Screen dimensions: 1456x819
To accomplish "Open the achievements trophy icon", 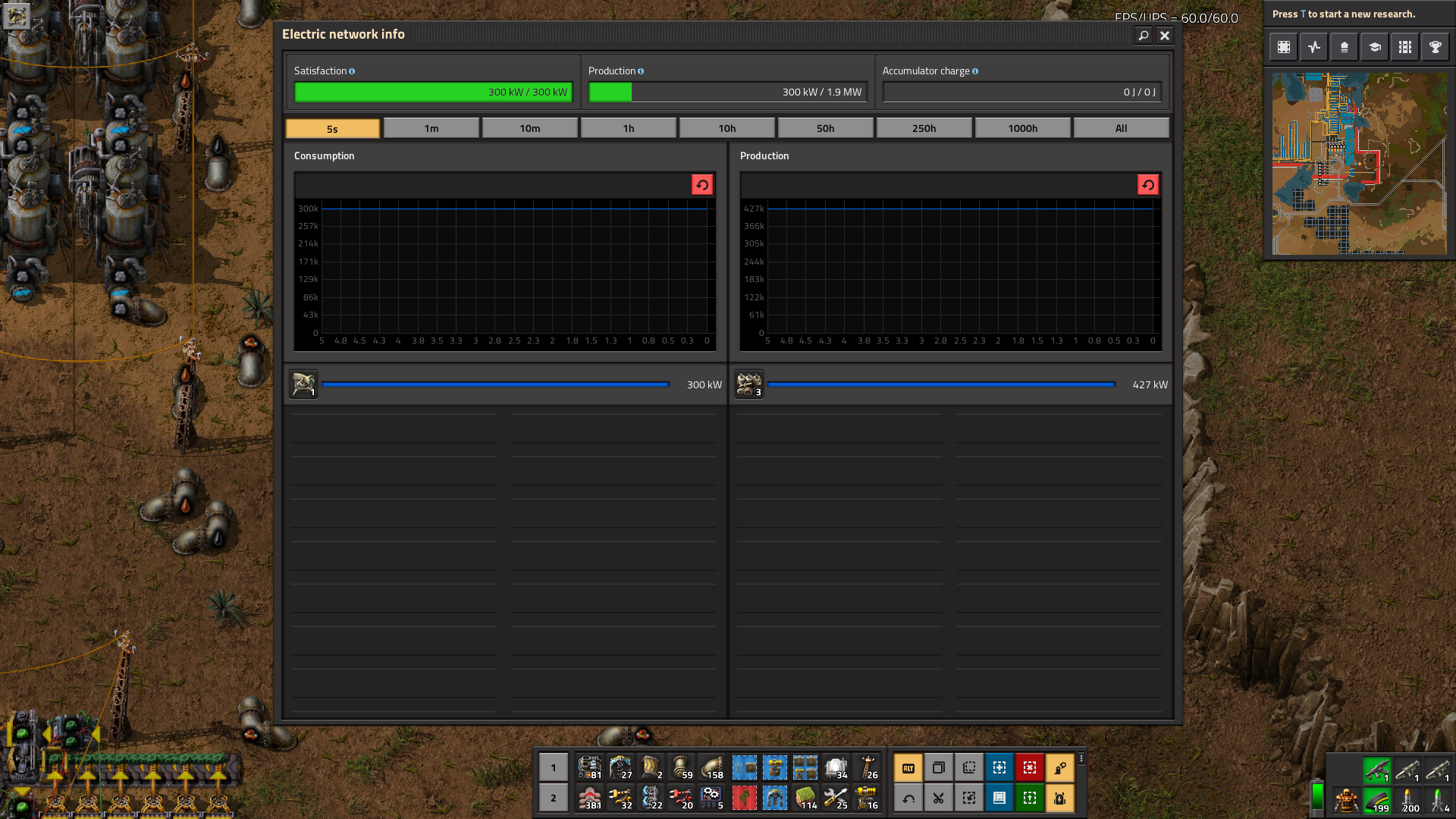I will pyautogui.click(x=1436, y=47).
